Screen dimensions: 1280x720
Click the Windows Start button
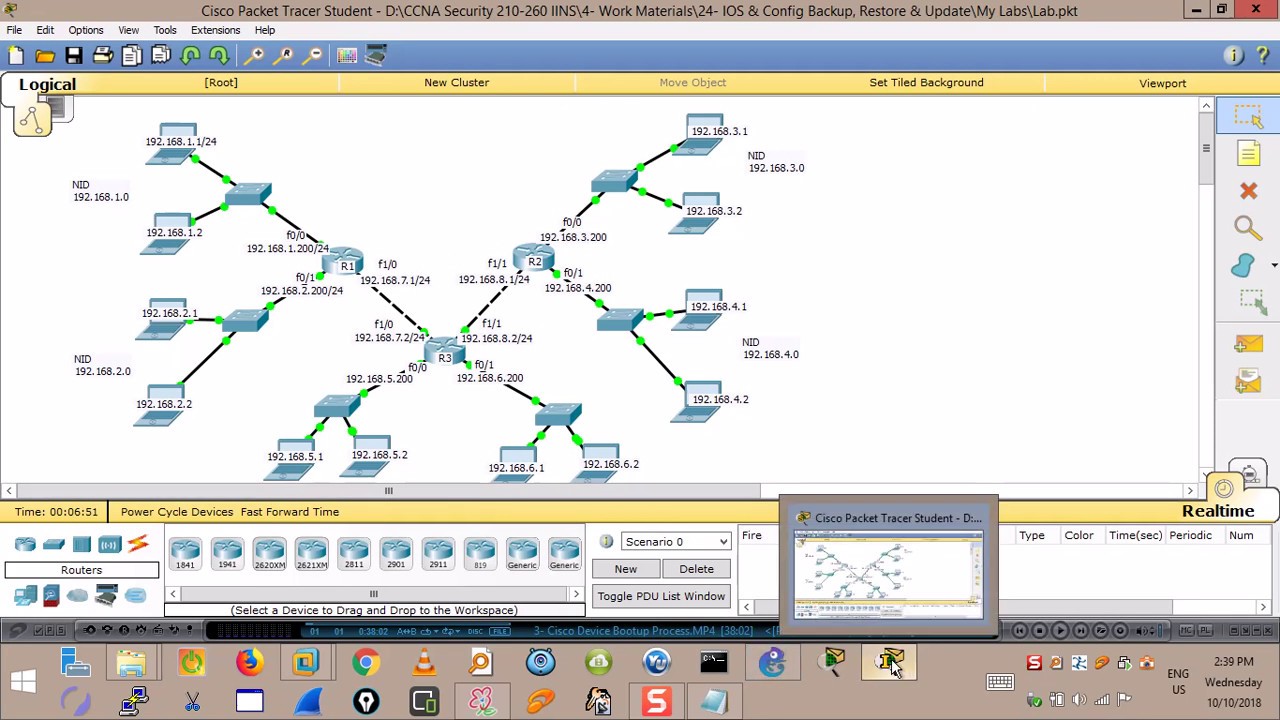pos(23,682)
